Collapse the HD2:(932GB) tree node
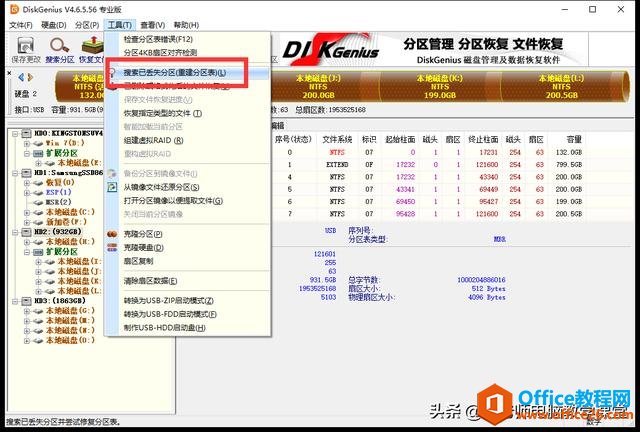Viewport: 640px width, 432px height. pyautogui.click(x=15, y=232)
